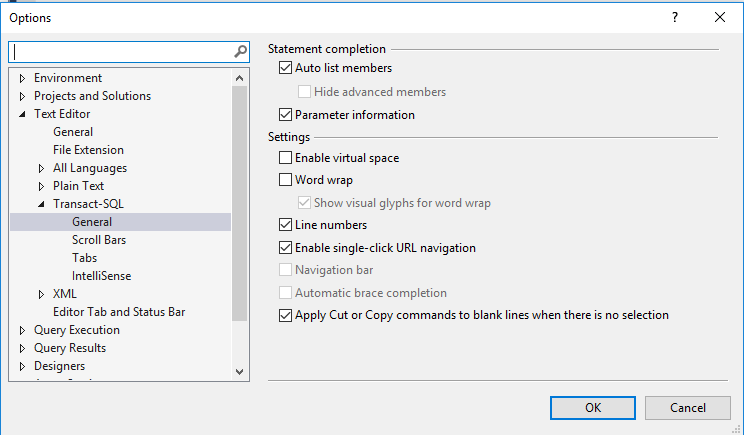Expand the Plain Text node

point(41,186)
